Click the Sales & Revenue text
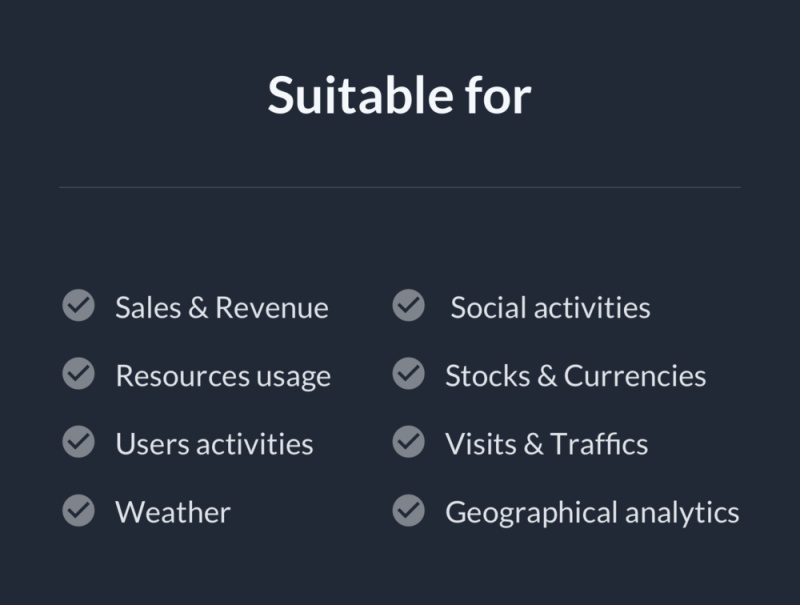The width and height of the screenshot is (800, 605). tap(221, 307)
